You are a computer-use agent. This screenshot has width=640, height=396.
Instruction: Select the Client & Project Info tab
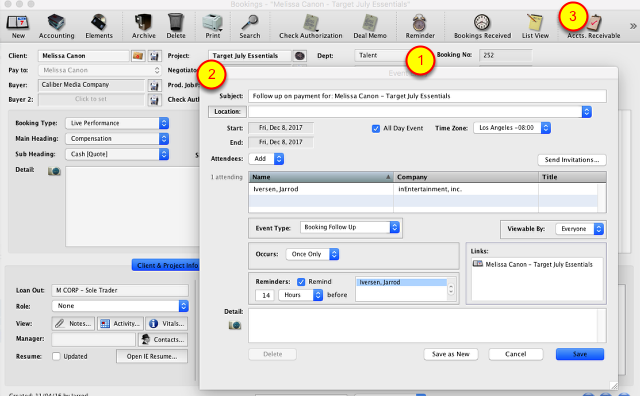[x=167, y=265]
